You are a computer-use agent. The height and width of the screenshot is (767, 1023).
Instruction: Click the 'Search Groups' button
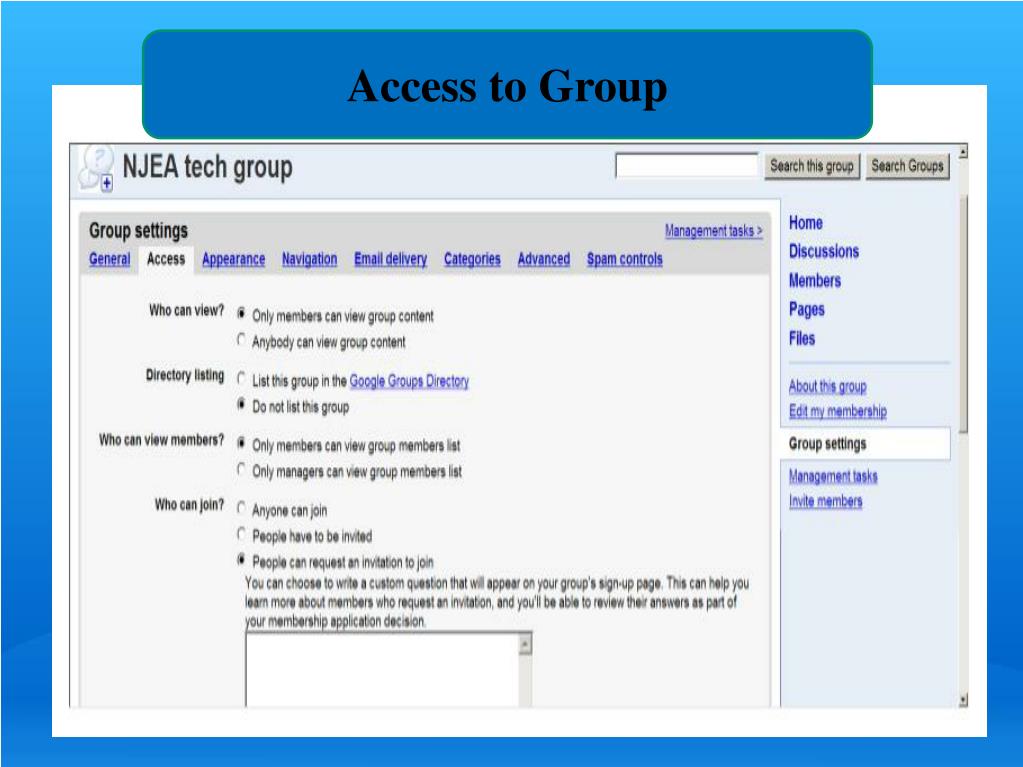tap(908, 166)
